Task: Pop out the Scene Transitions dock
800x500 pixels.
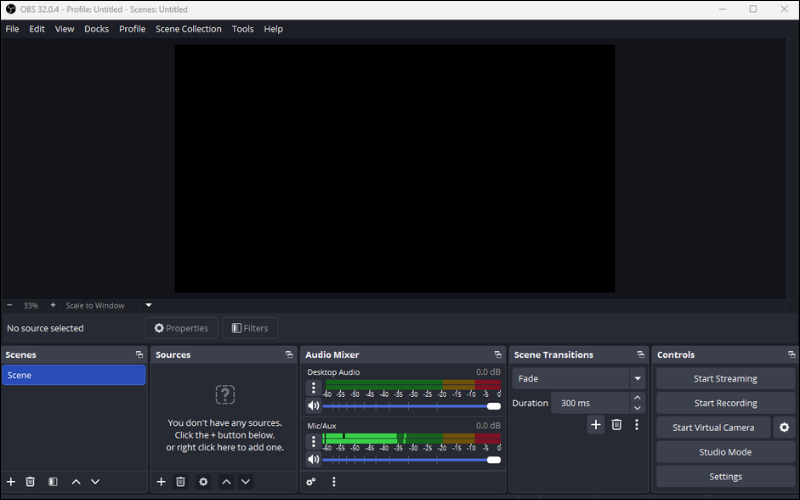Action: (641, 355)
